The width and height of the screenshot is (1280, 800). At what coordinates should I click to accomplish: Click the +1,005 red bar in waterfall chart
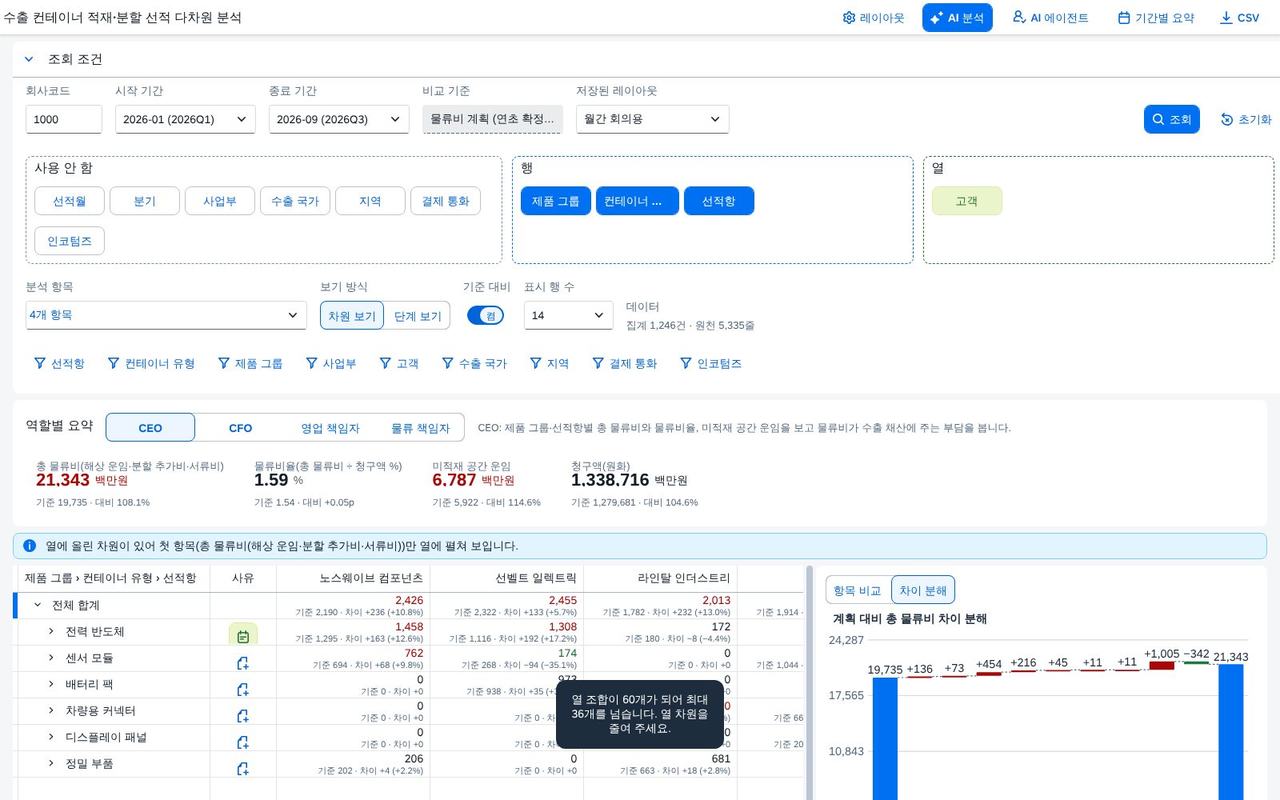click(1162, 665)
